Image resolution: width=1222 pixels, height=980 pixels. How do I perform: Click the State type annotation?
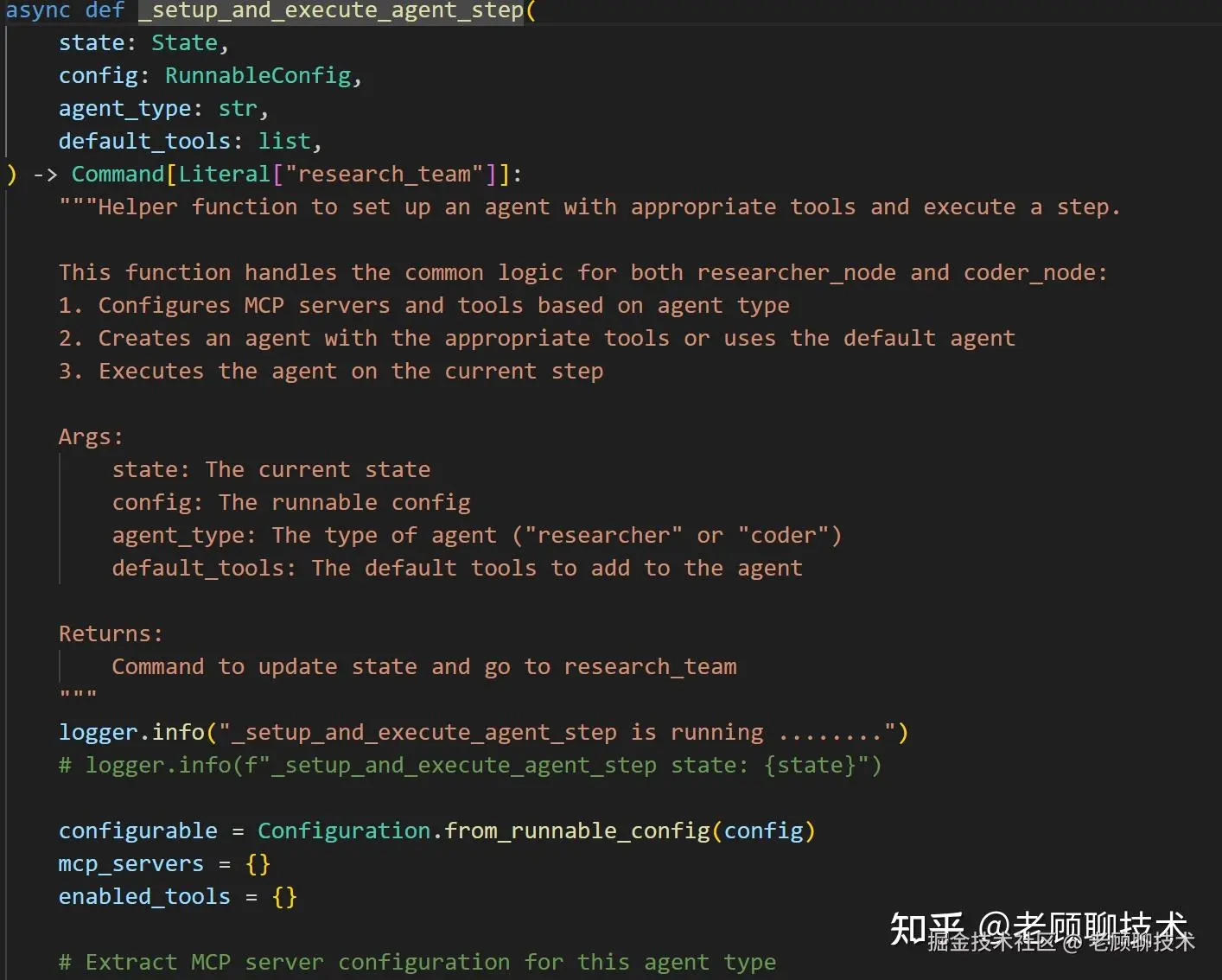click(x=184, y=43)
